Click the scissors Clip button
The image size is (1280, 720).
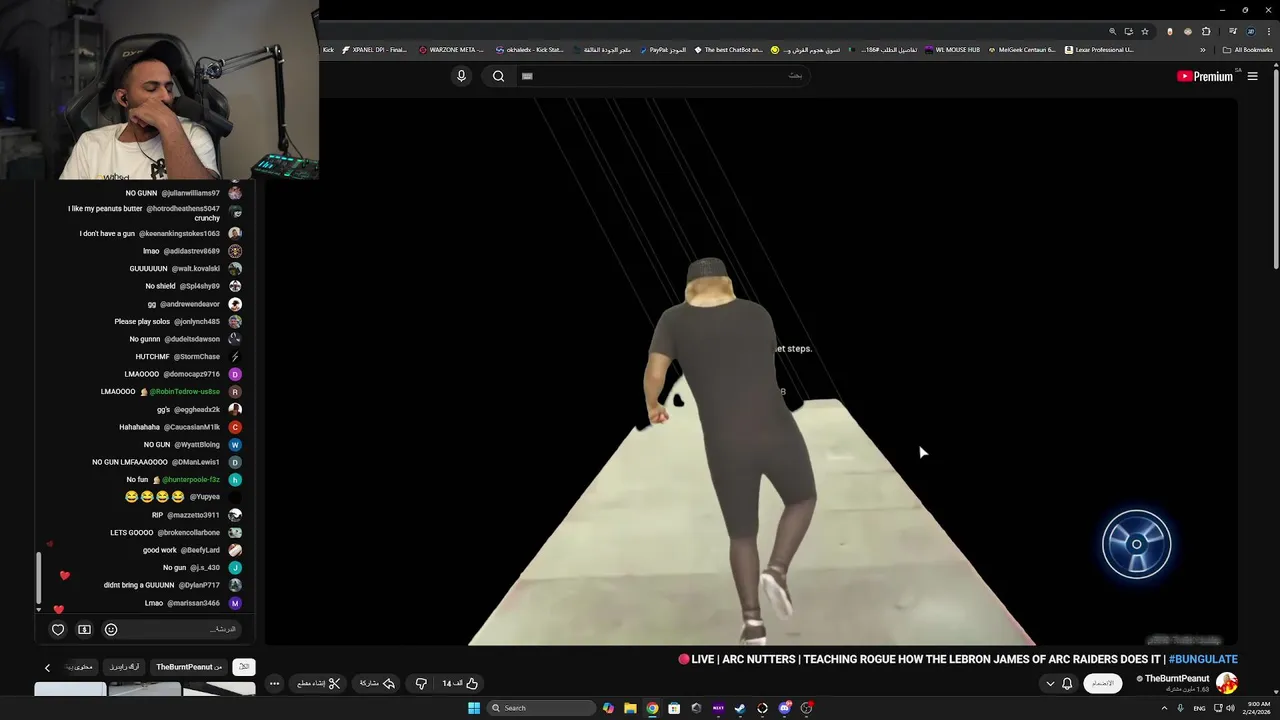[x=318, y=683]
